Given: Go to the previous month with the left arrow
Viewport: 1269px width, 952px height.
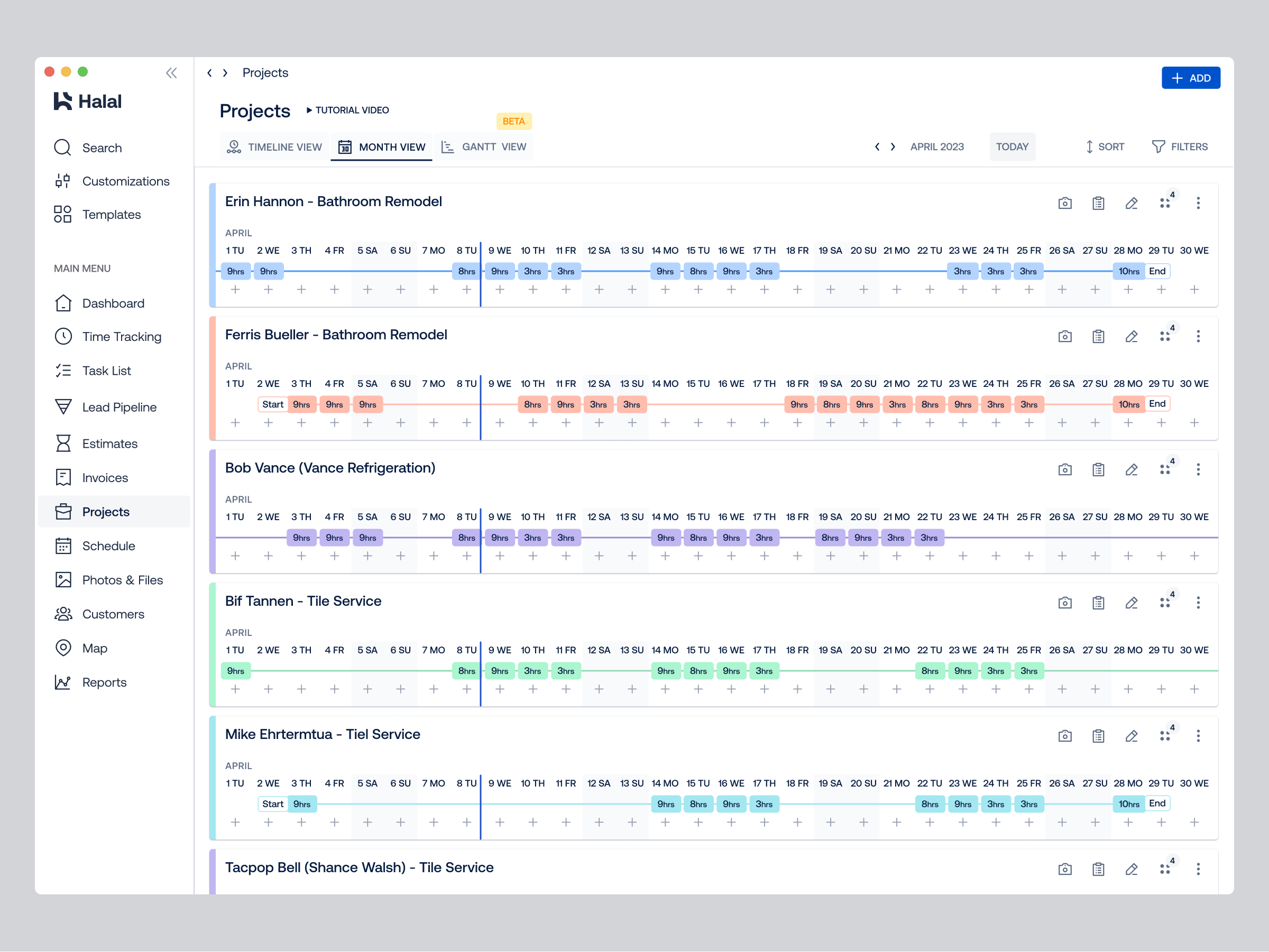Looking at the screenshot, I should (877, 146).
